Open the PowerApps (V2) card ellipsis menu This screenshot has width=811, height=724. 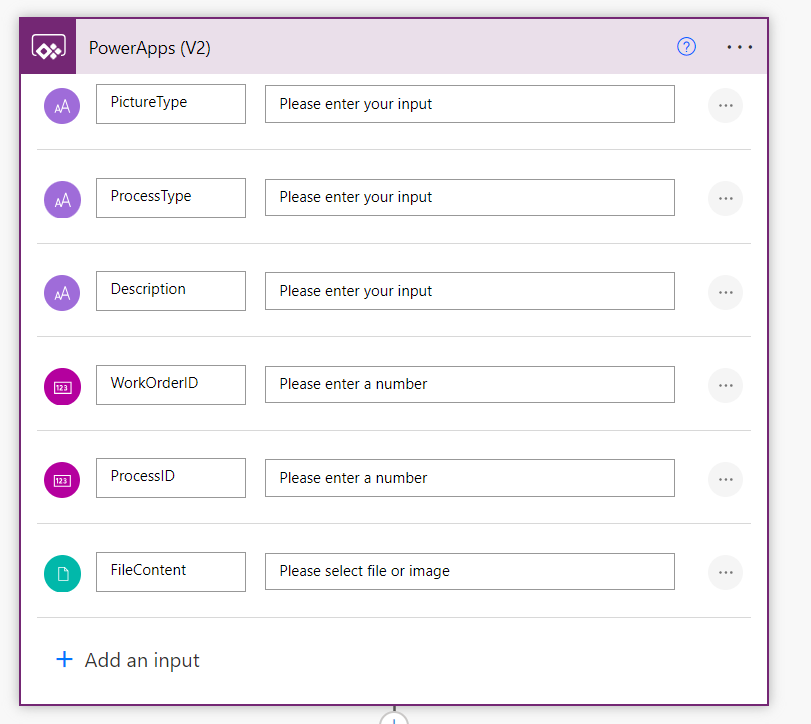point(739,47)
